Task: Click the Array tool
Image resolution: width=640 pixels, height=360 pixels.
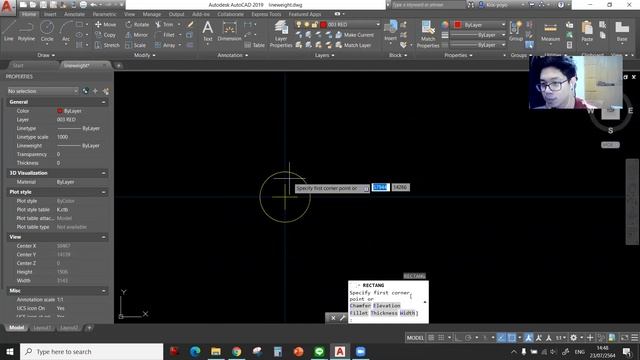Action: coord(165,45)
